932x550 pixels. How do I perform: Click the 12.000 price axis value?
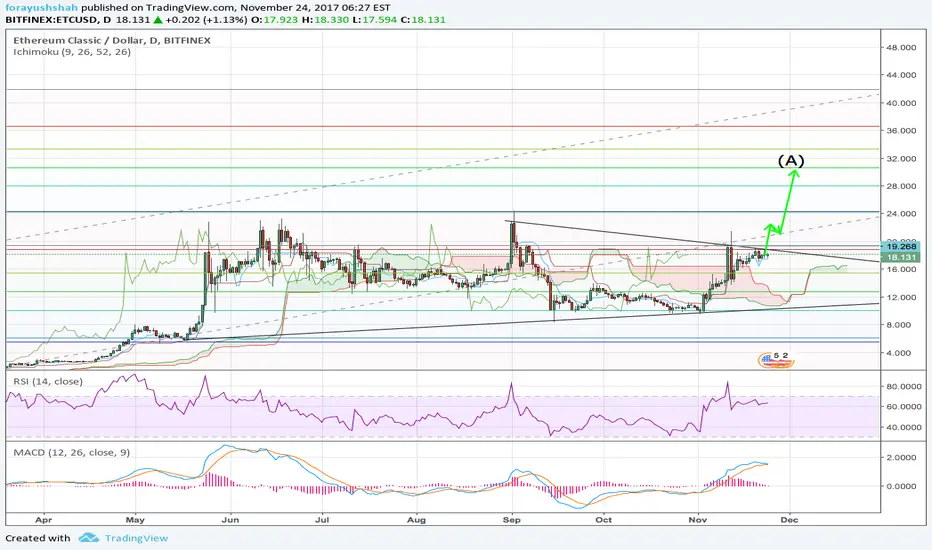coord(901,297)
